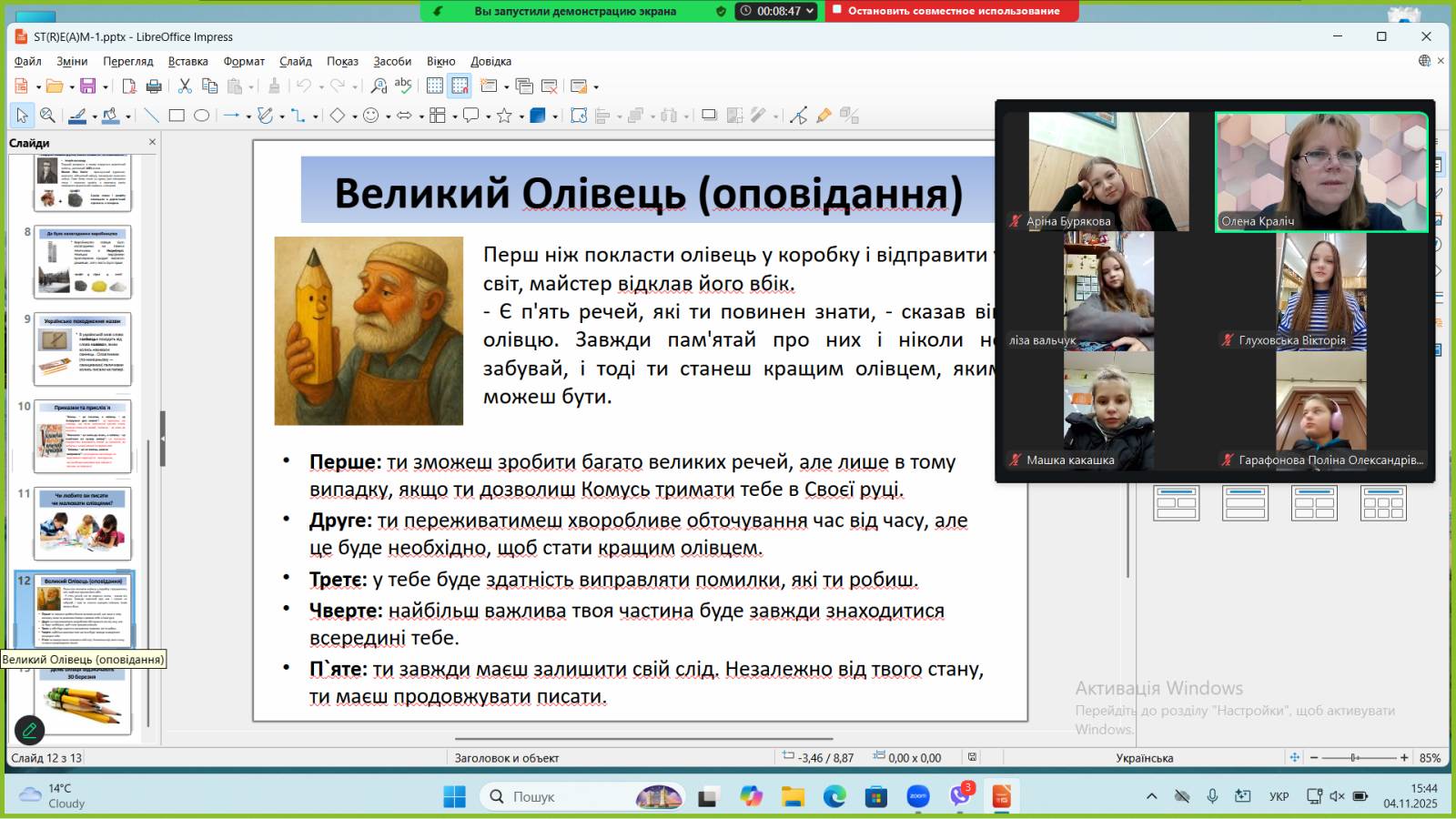Toggle the Shadow button in toolbar
The width and height of the screenshot is (1456, 819).
pyautogui.click(x=709, y=116)
